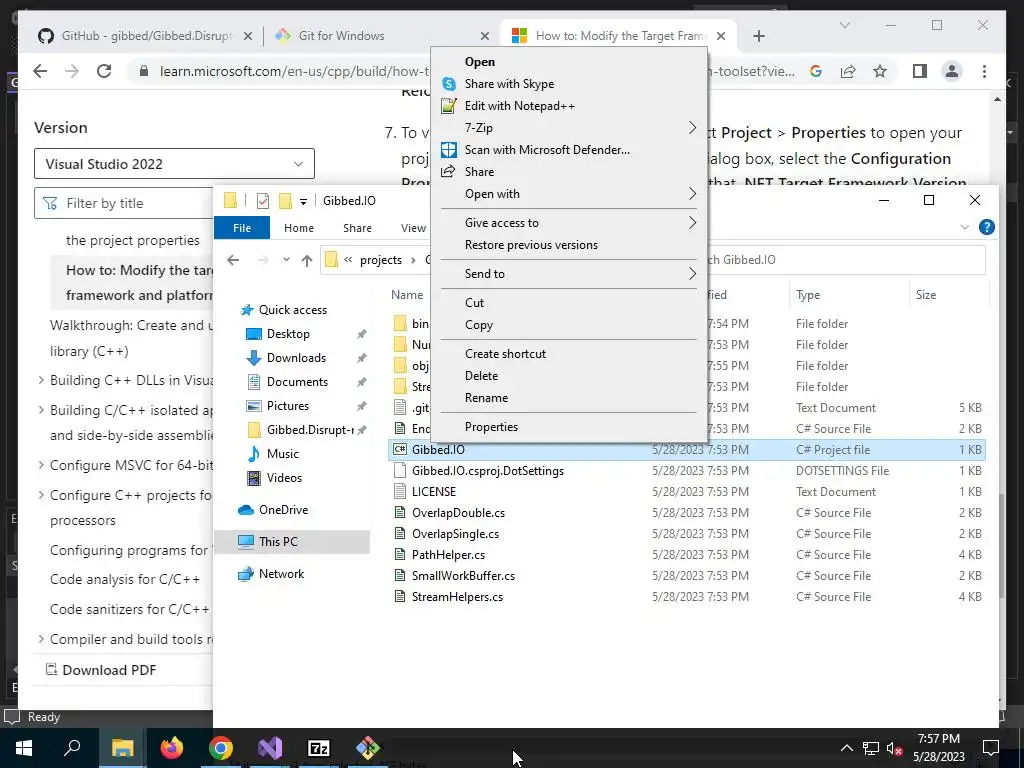The image size is (1024, 768).
Task: Choose Cut in the context menu
Action: (x=474, y=303)
